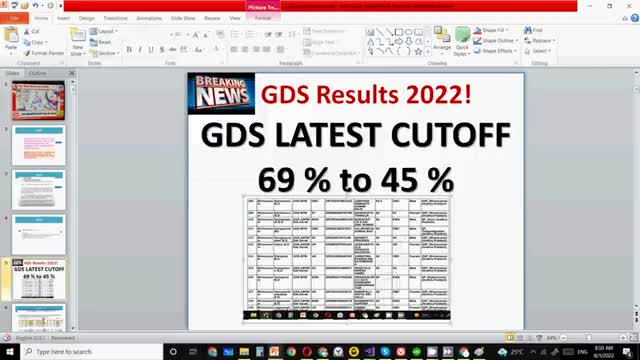This screenshot has height=360, width=640.
Task: Open the Picture Tools Format tab
Action: [263, 18]
